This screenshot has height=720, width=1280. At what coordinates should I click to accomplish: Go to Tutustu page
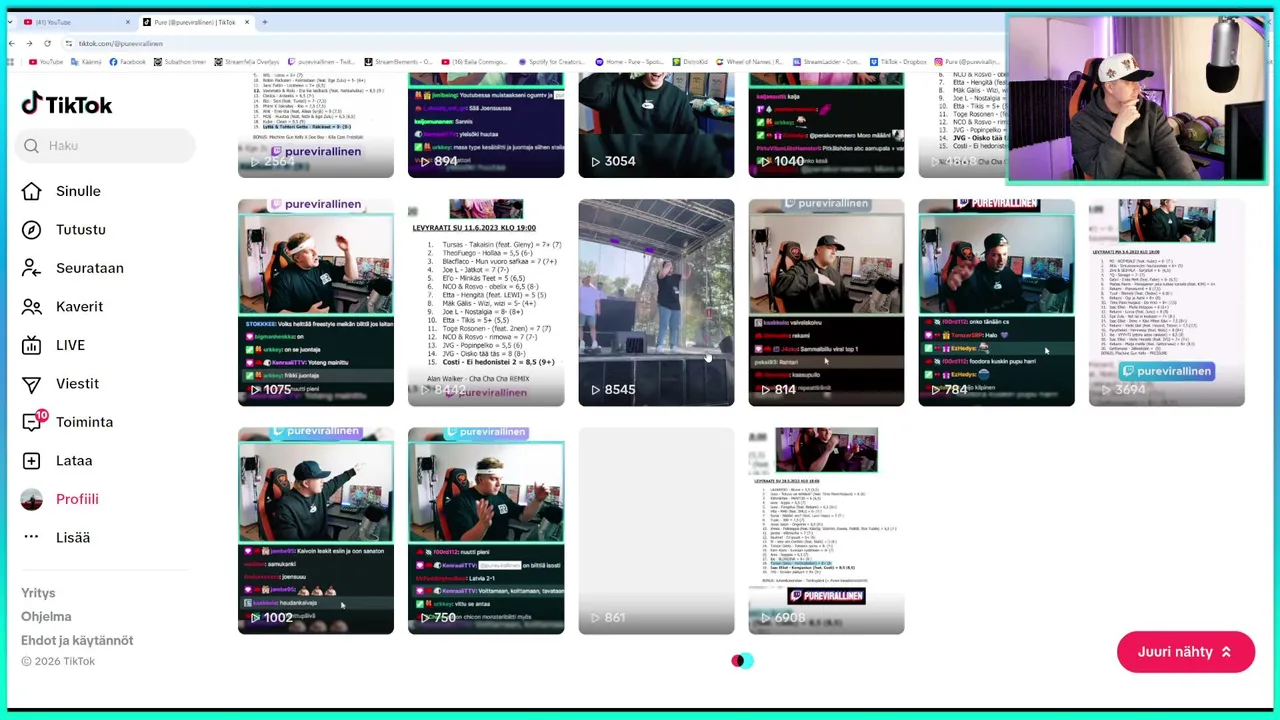tap(81, 230)
